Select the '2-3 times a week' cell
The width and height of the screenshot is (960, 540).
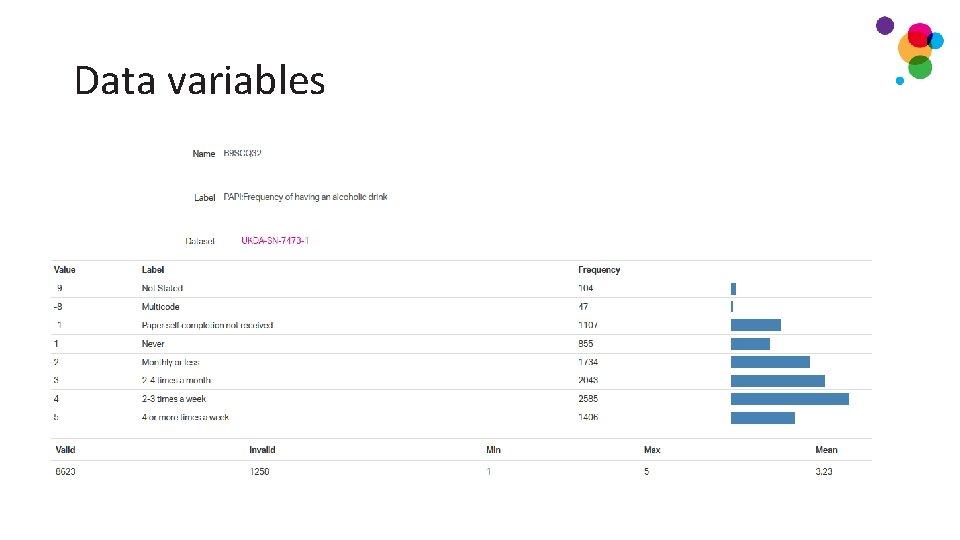tap(174, 399)
